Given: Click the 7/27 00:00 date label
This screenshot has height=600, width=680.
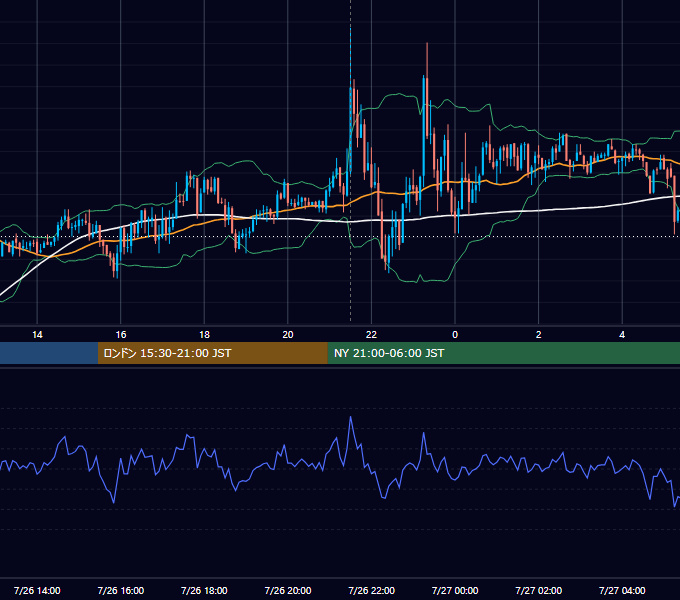Looking at the screenshot, I should pos(455,590).
